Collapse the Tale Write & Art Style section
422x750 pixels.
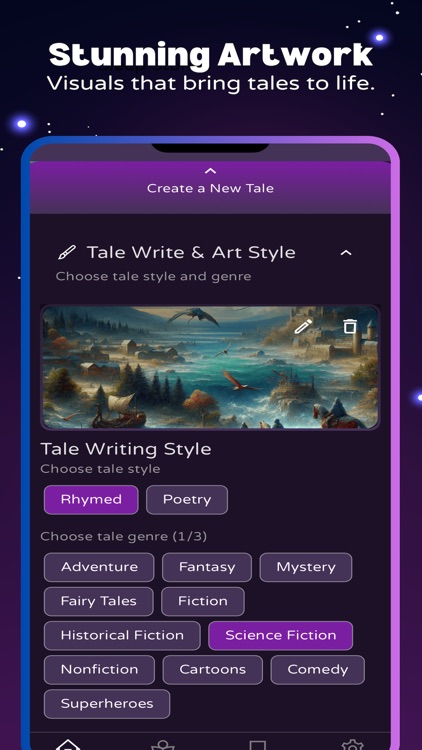[345, 253]
